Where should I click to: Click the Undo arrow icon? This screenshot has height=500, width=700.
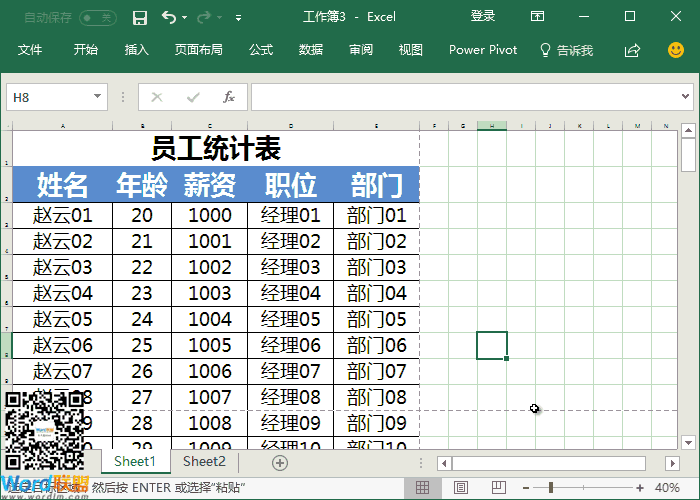169,17
